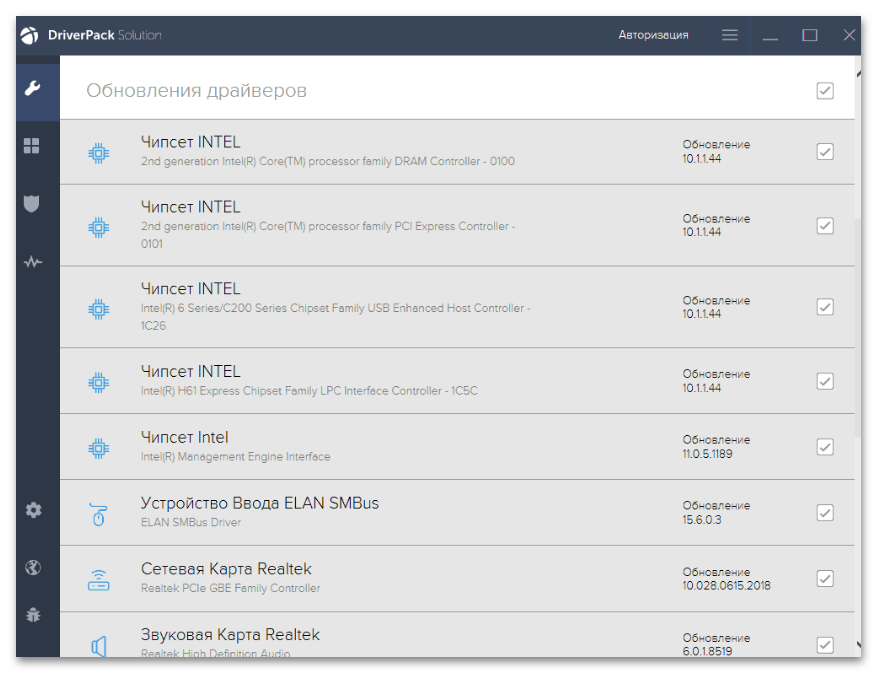The width and height of the screenshot is (877, 673).
Task: Click chip icon of USB Enhanced Host Controller row
Action: [x=98, y=309]
